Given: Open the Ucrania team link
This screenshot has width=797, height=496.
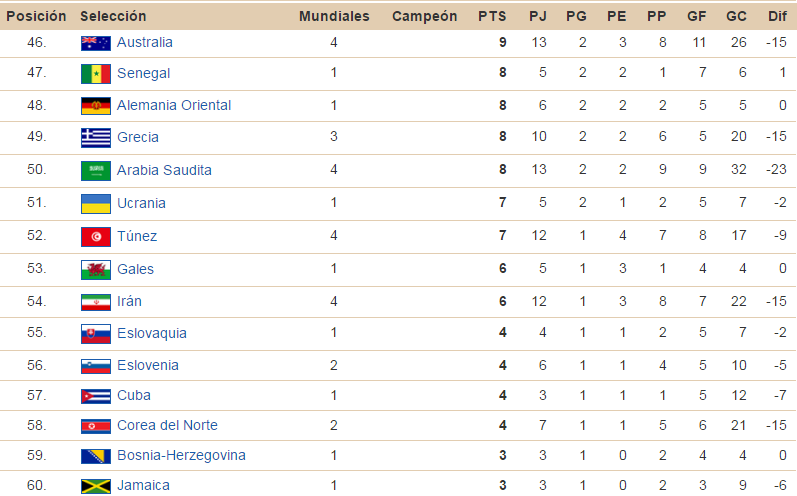Looking at the screenshot, I should (141, 203).
